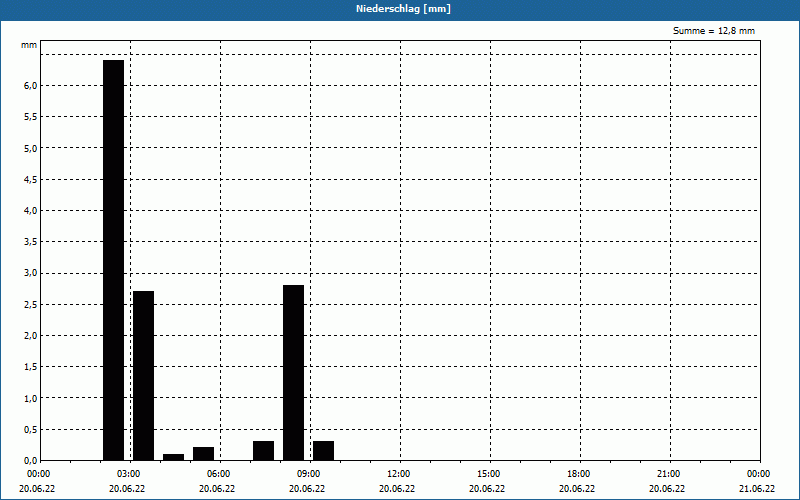Click the "20.06.22" date beneath 12:00
The height and width of the screenshot is (500, 800).
[396, 489]
